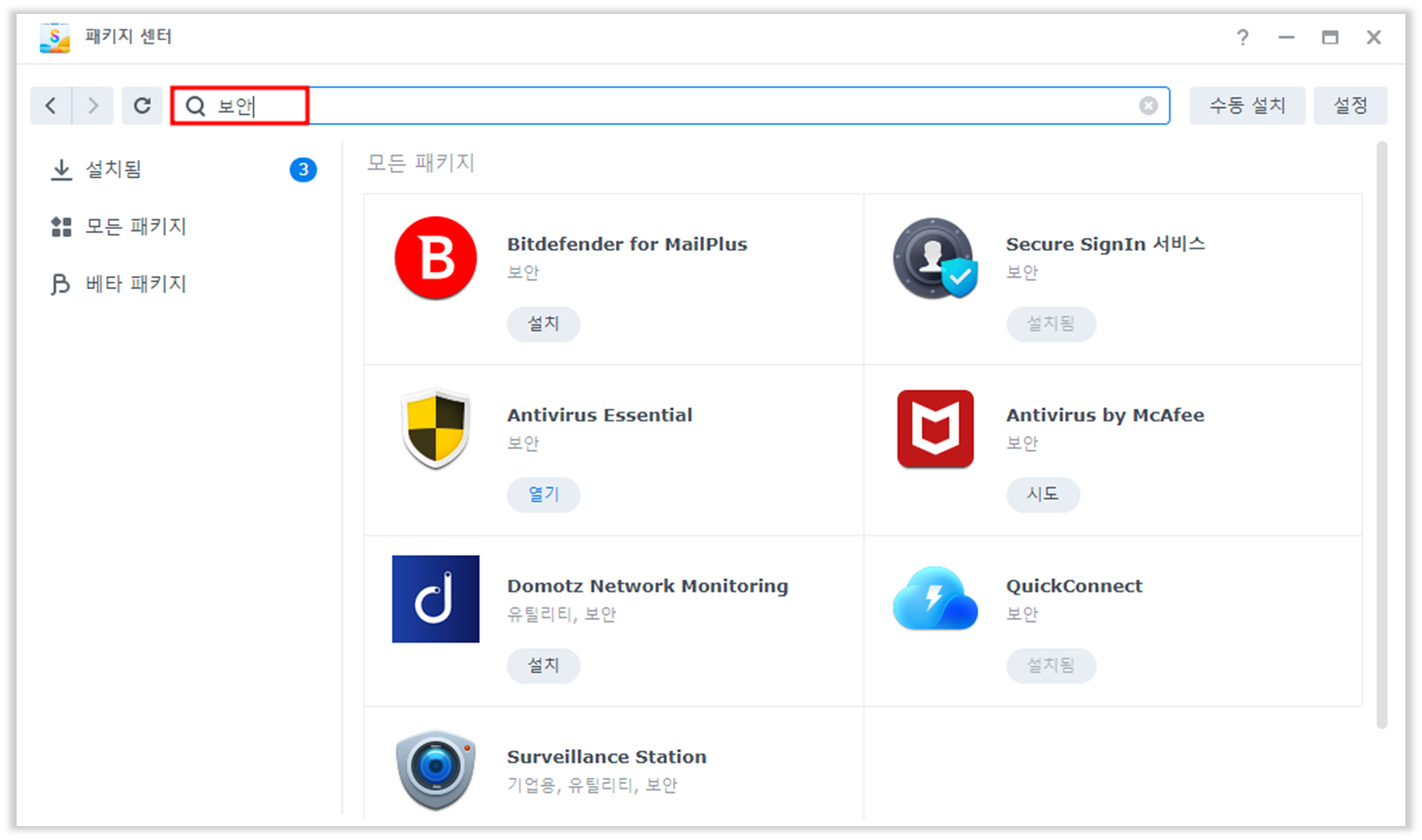Click the 설치됨 download icon in sidebar
The image size is (1422, 840).
(x=61, y=170)
